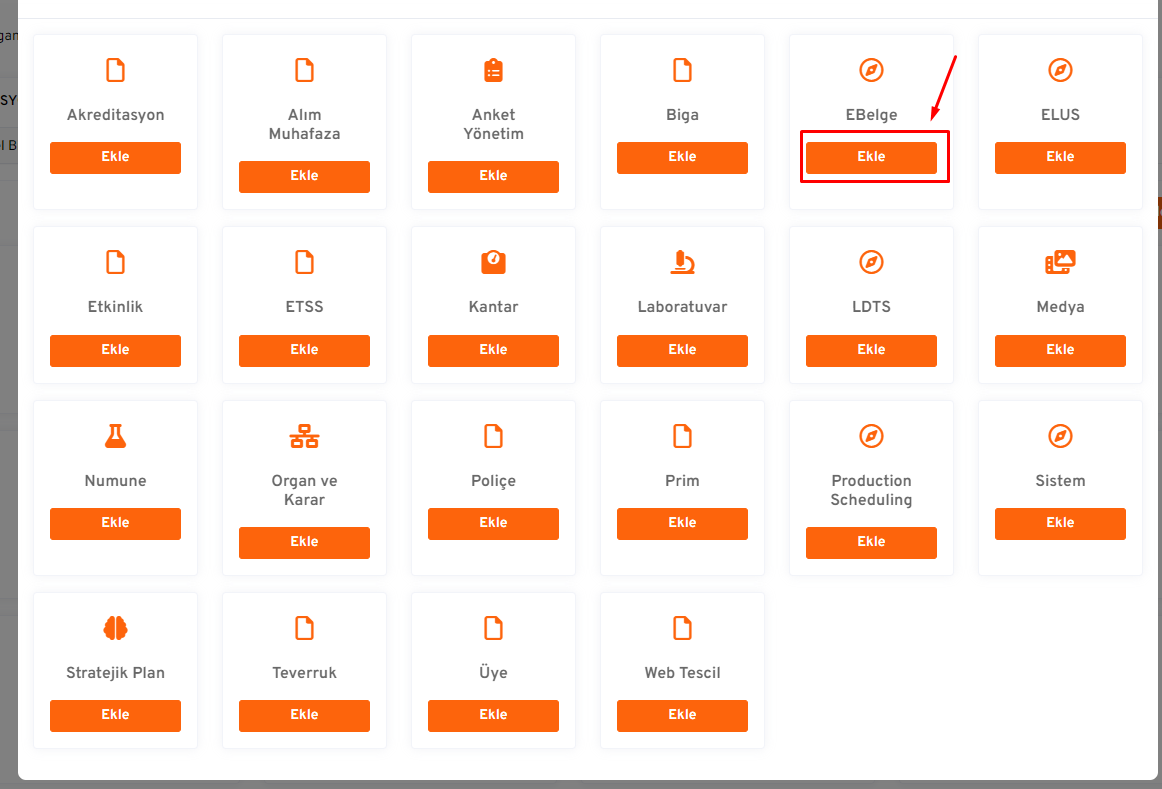Add the LDTS module using Ekle
The height and width of the screenshot is (789, 1162).
click(x=871, y=350)
